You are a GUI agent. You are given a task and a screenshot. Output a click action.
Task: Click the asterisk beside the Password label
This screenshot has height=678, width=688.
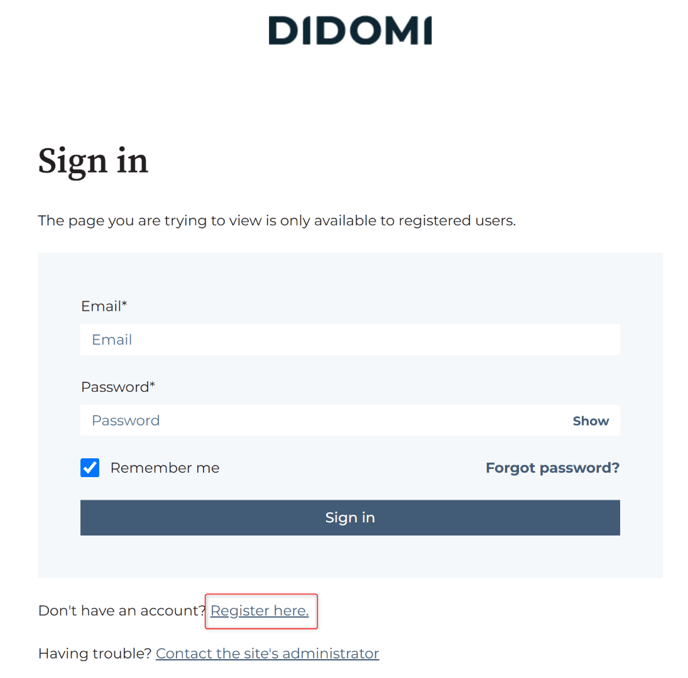pos(152,384)
